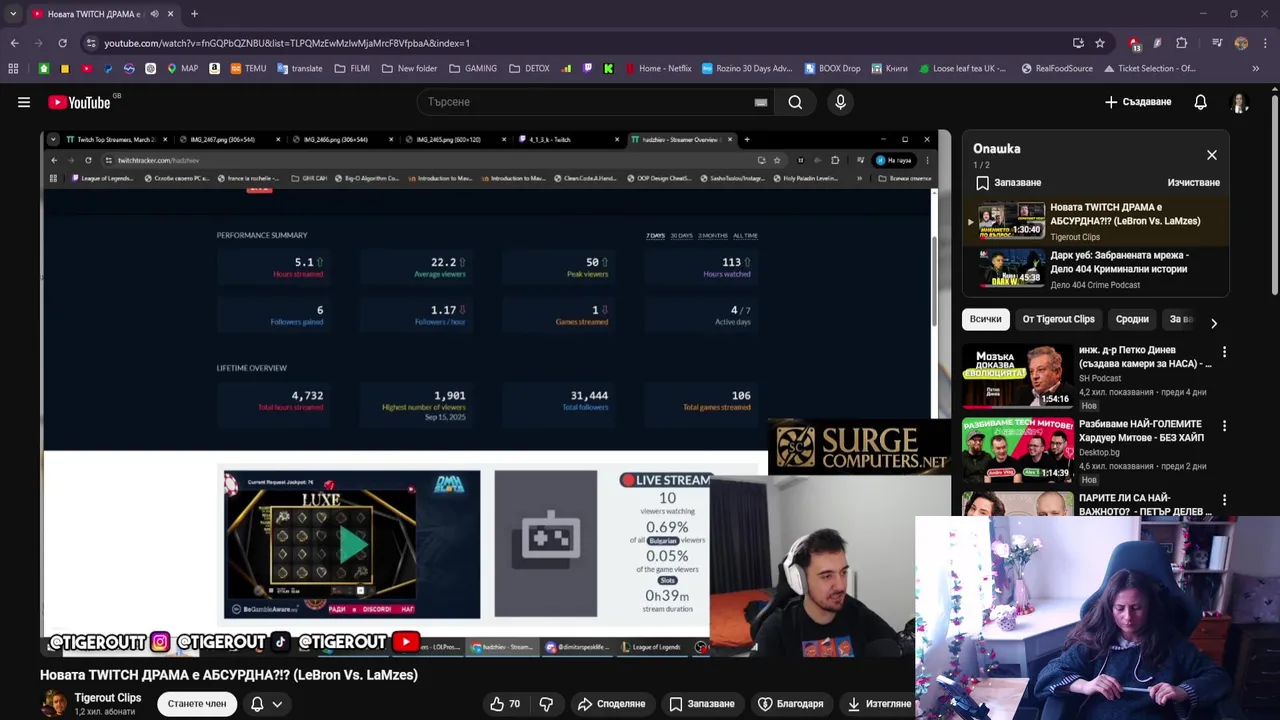
Task: Open the Chrome three-dot menu
Action: point(1264,43)
